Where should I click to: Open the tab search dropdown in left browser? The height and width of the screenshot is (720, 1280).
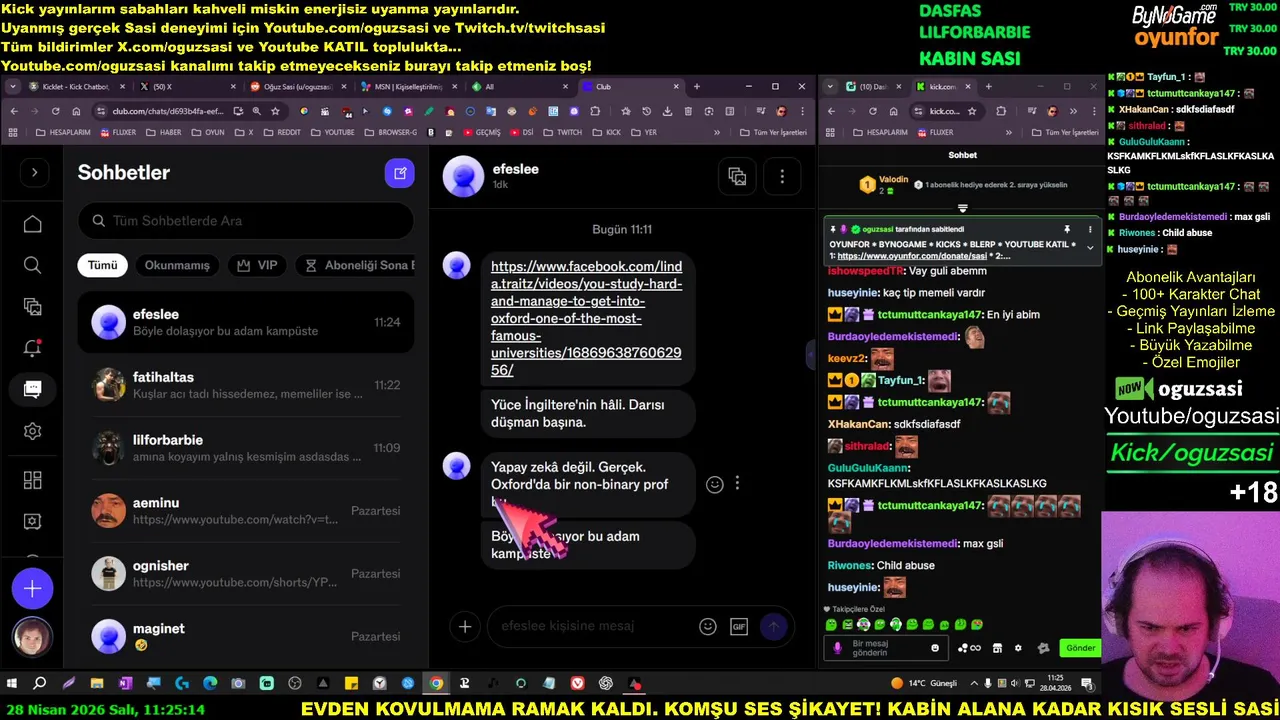coord(12,87)
